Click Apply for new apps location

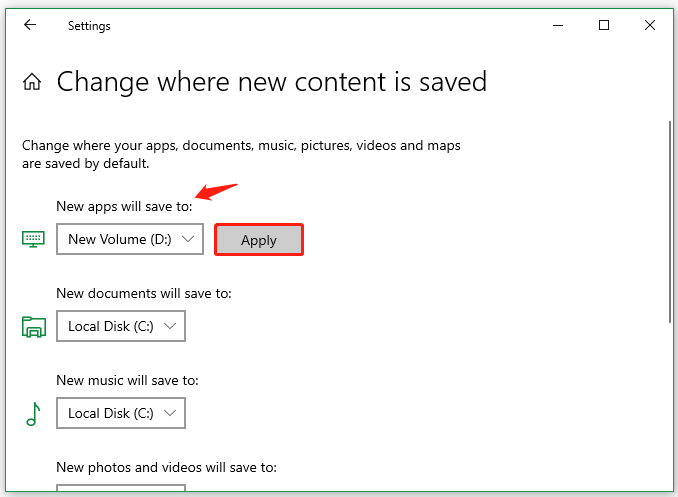259,240
